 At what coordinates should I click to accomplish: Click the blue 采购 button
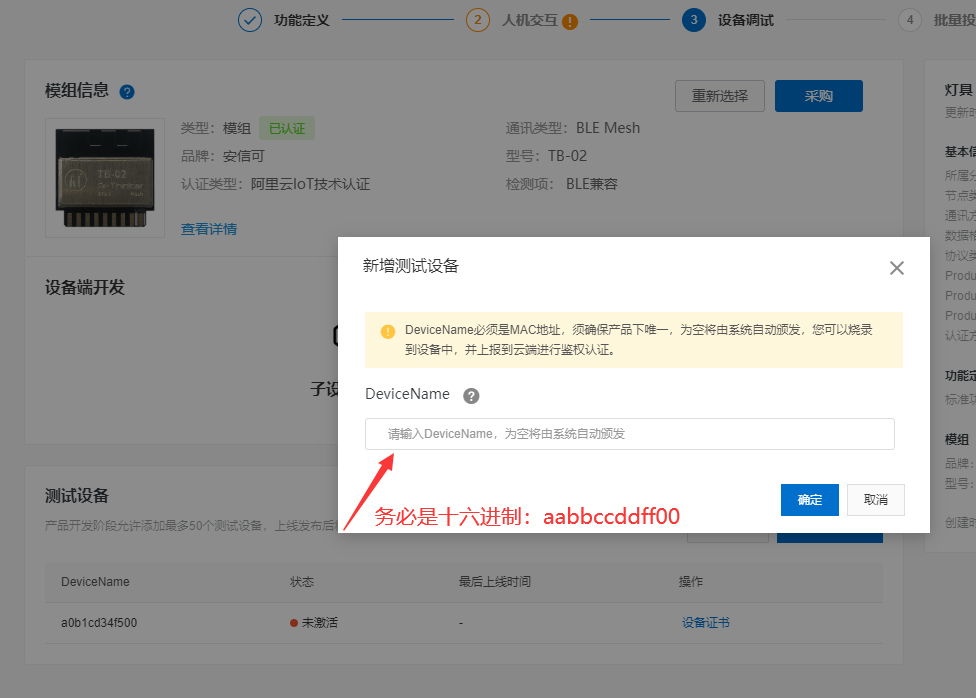[x=818, y=96]
